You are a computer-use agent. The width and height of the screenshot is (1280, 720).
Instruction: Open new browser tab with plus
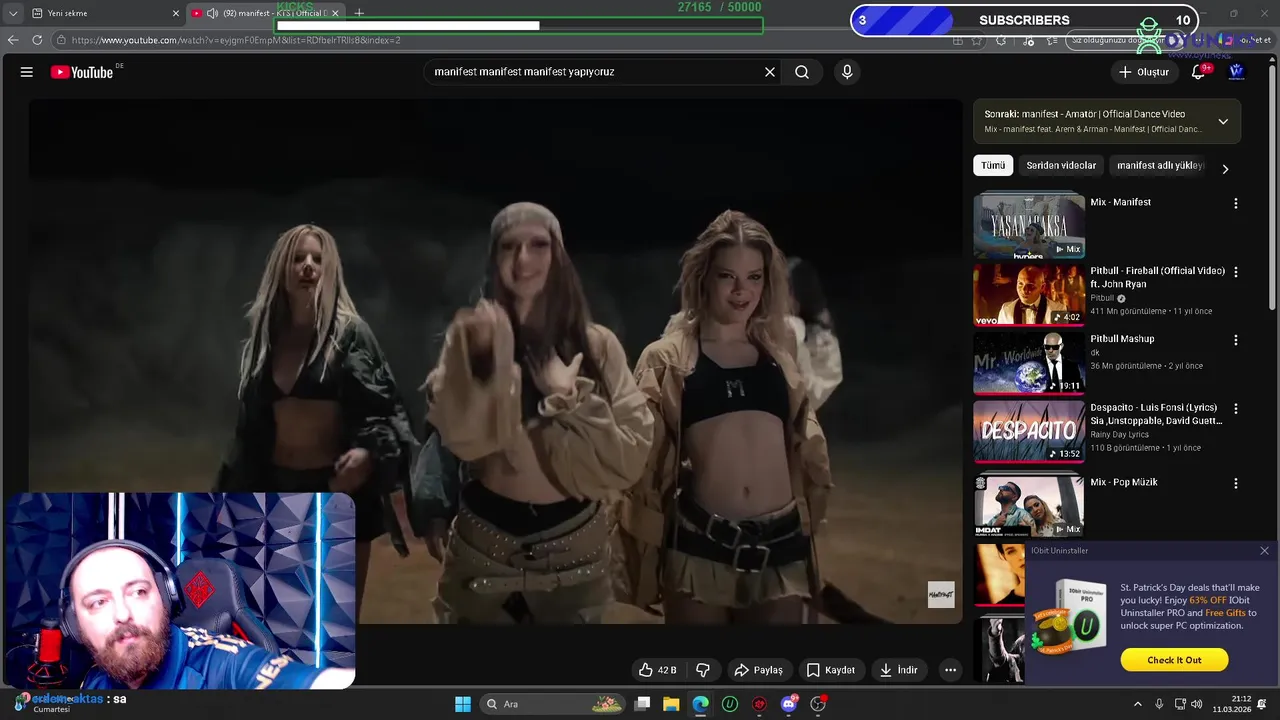click(x=359, y=13)
